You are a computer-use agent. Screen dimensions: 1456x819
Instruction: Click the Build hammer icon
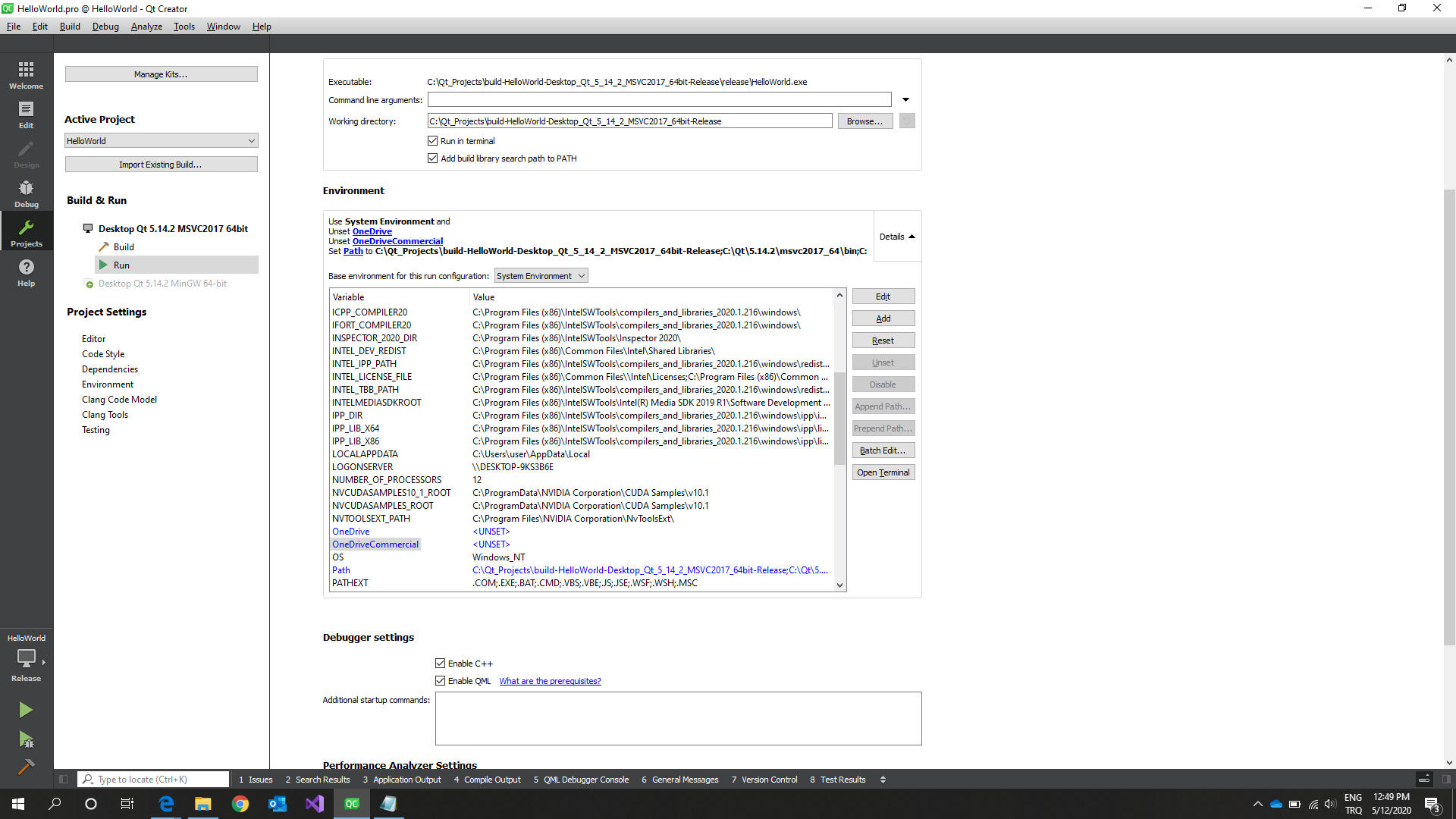click(26, 767)
